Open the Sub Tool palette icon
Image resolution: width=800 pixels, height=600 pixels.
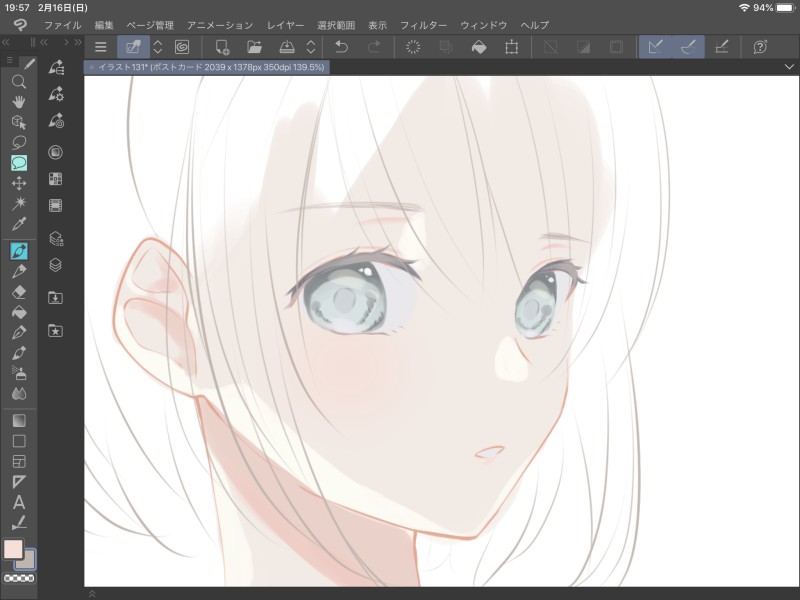(x=56, y=67)
